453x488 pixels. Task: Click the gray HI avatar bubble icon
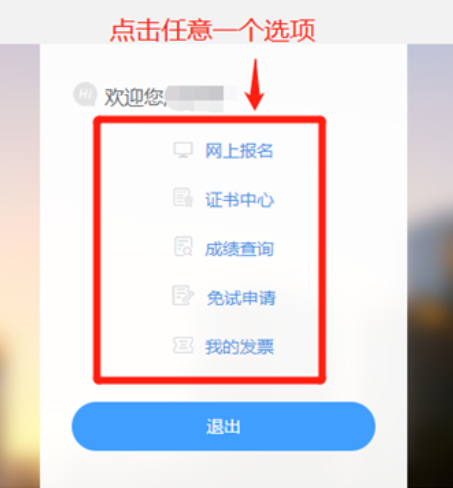coord(85,94)
